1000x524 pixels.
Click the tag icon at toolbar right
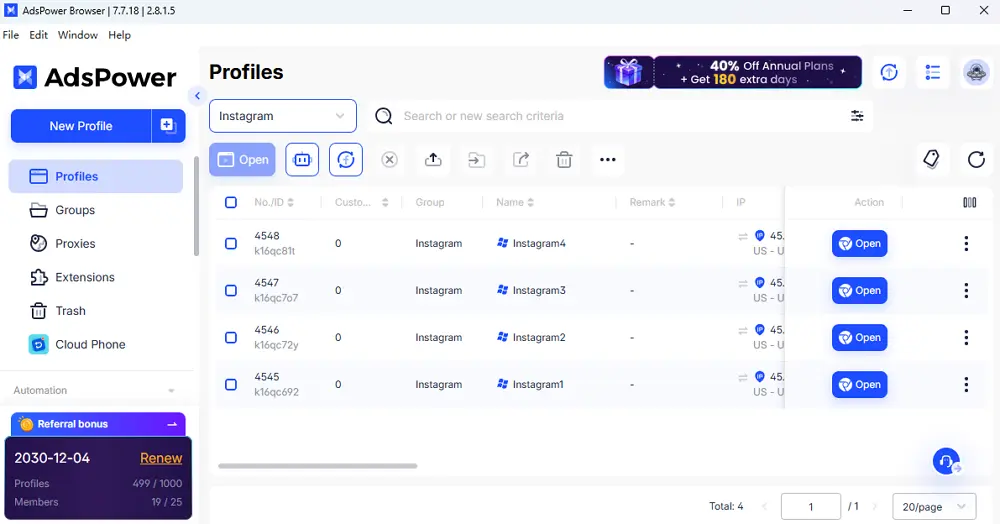tap(931, 159)
